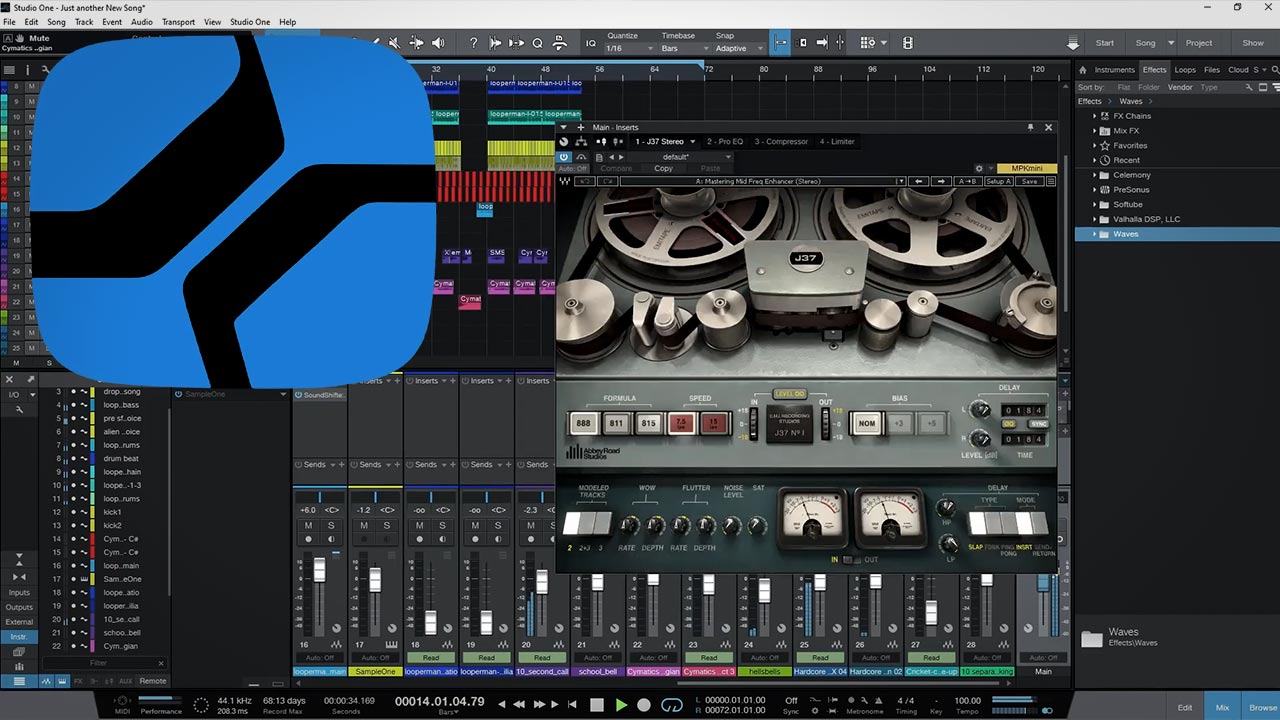Pin the Main Inserts window
Image resolution: width=1280 pixels, height=720 pixels.
tap(1030, 127)
